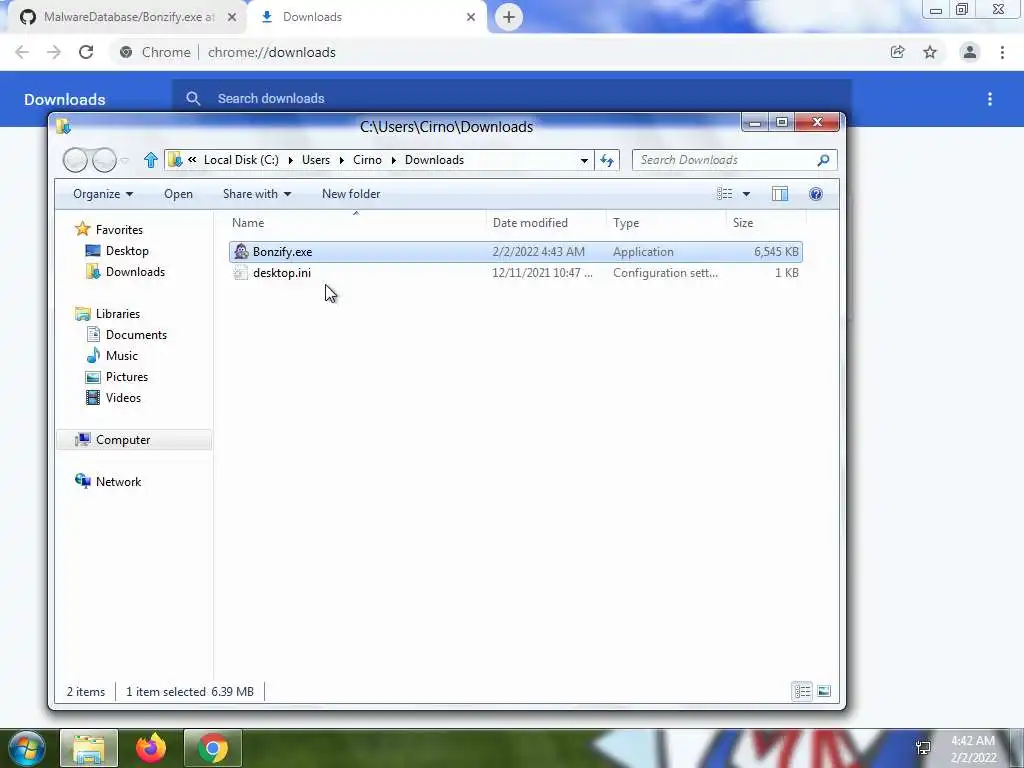Viewport: 1024px width, 768px height.
Task: Open Downloads in the Favorites list
Action: click(135, 272)
